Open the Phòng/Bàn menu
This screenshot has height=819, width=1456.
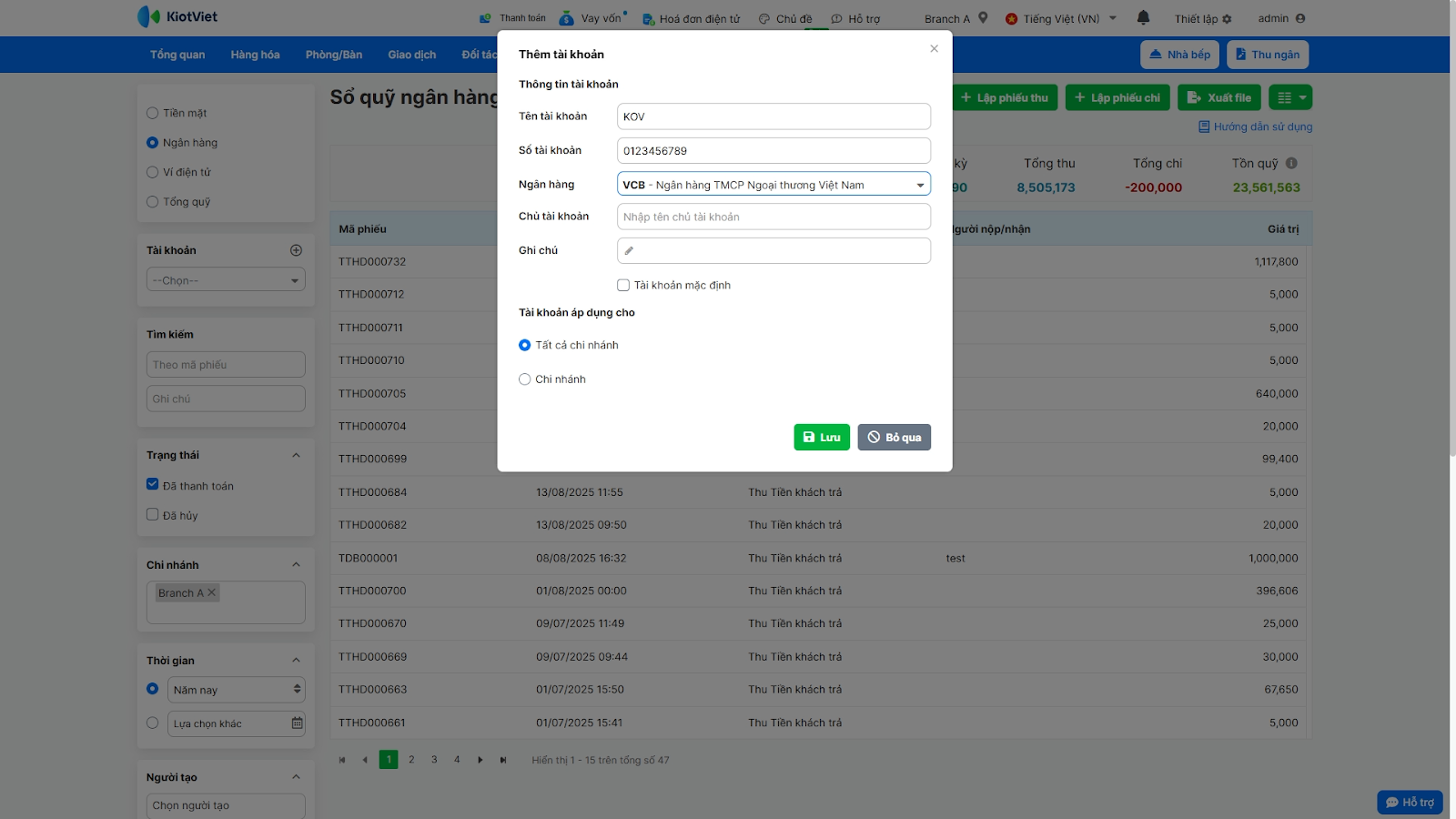click(334, 55)
